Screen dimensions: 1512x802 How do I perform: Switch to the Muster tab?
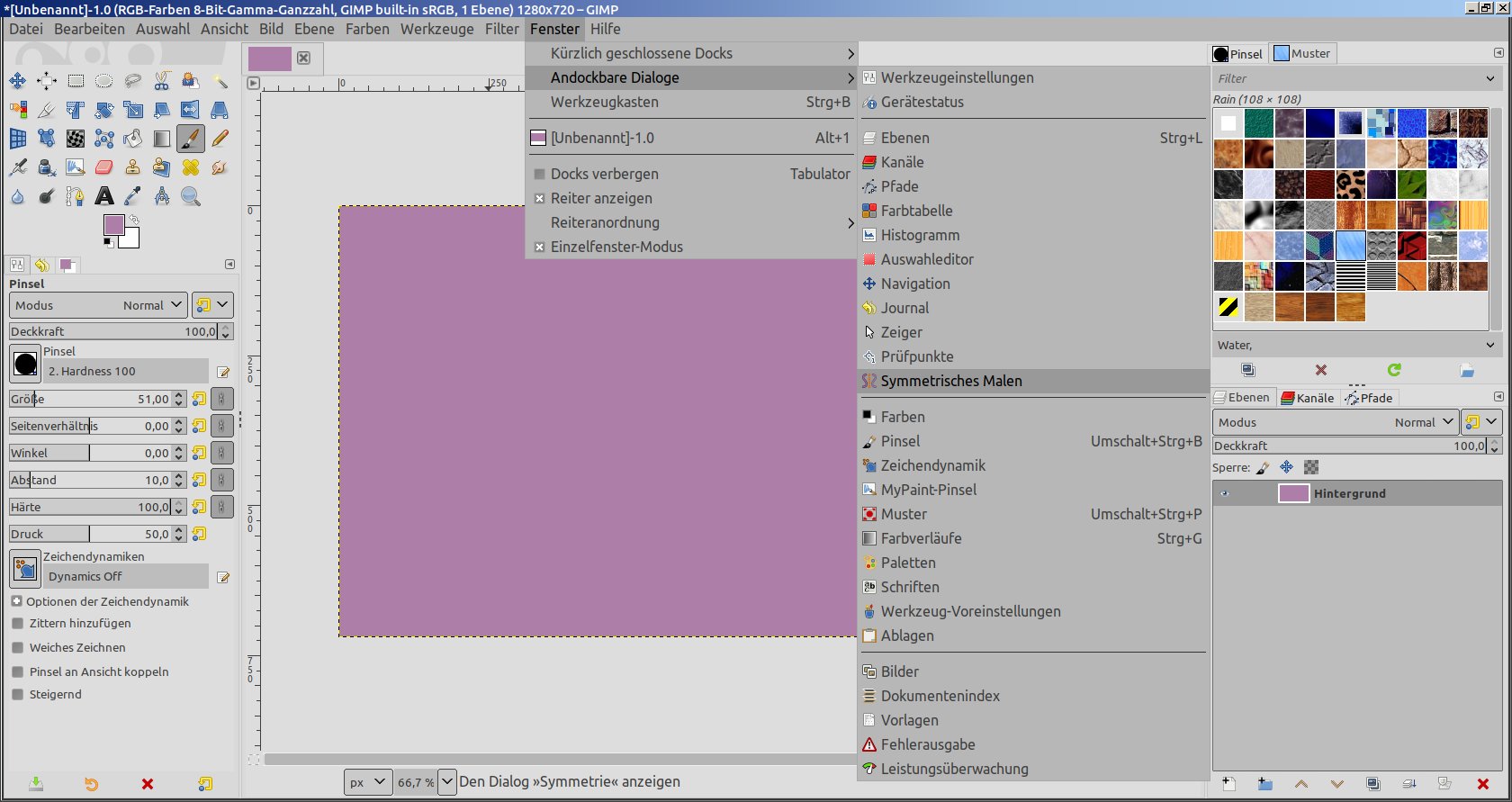[x=1302, y=53]
